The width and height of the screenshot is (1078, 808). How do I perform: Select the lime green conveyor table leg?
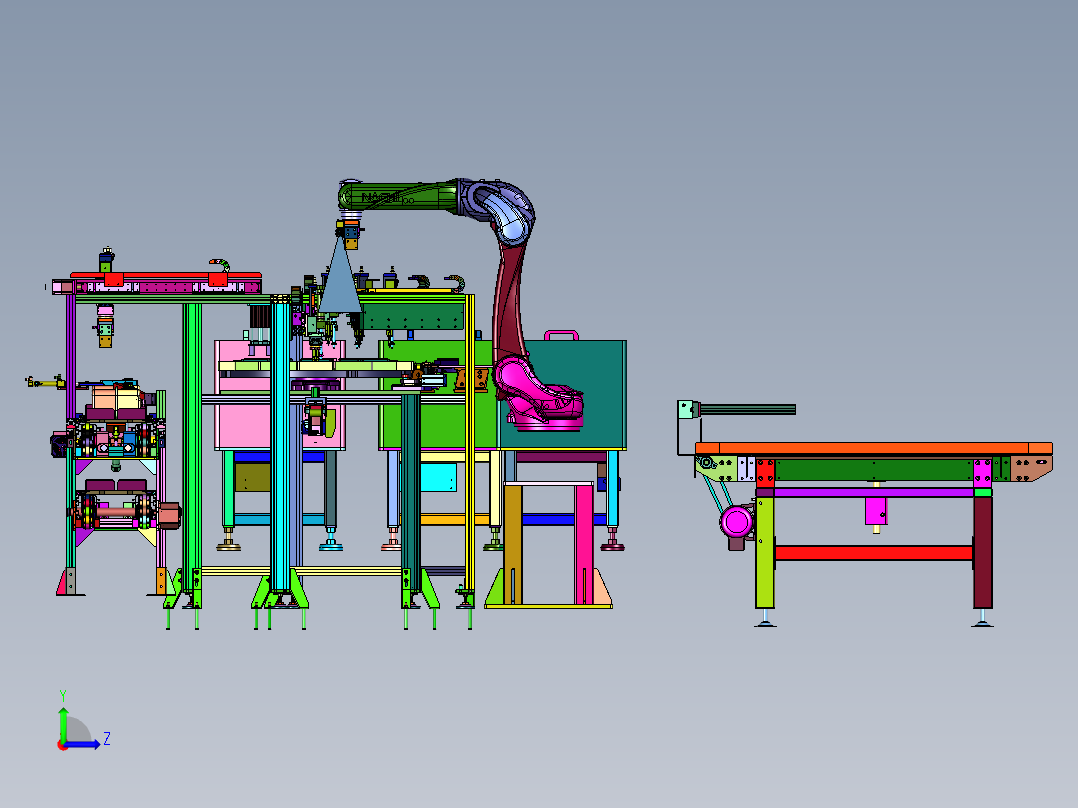[x=765, y=552]
